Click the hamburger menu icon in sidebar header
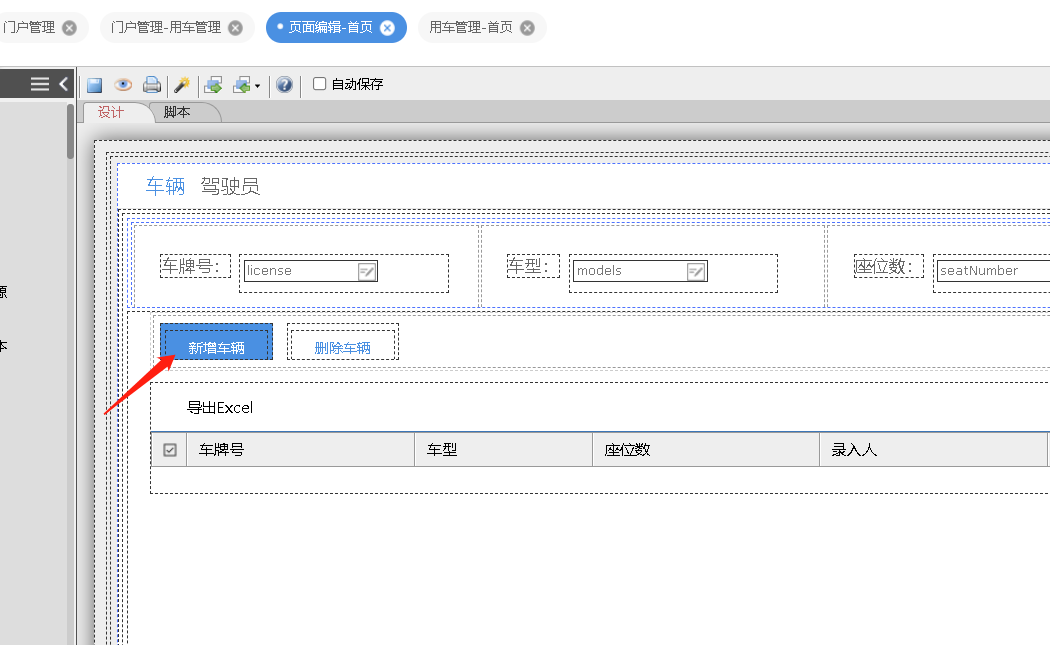 point(40,84)
